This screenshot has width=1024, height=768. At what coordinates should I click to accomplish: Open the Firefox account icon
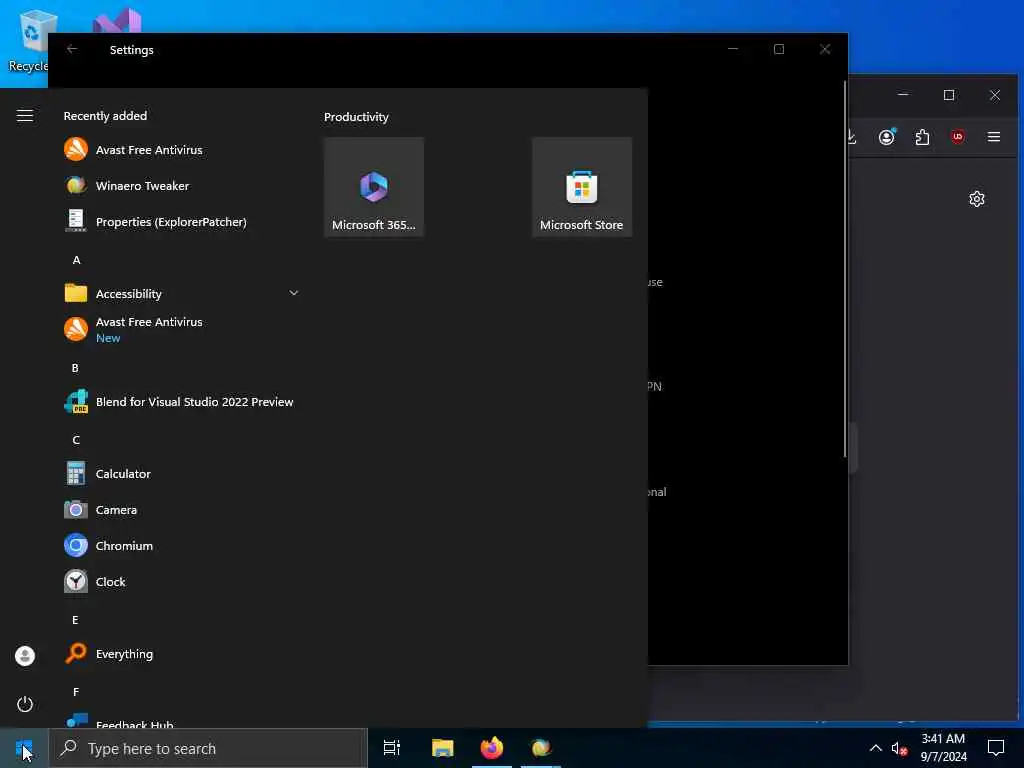pos(887,137)
